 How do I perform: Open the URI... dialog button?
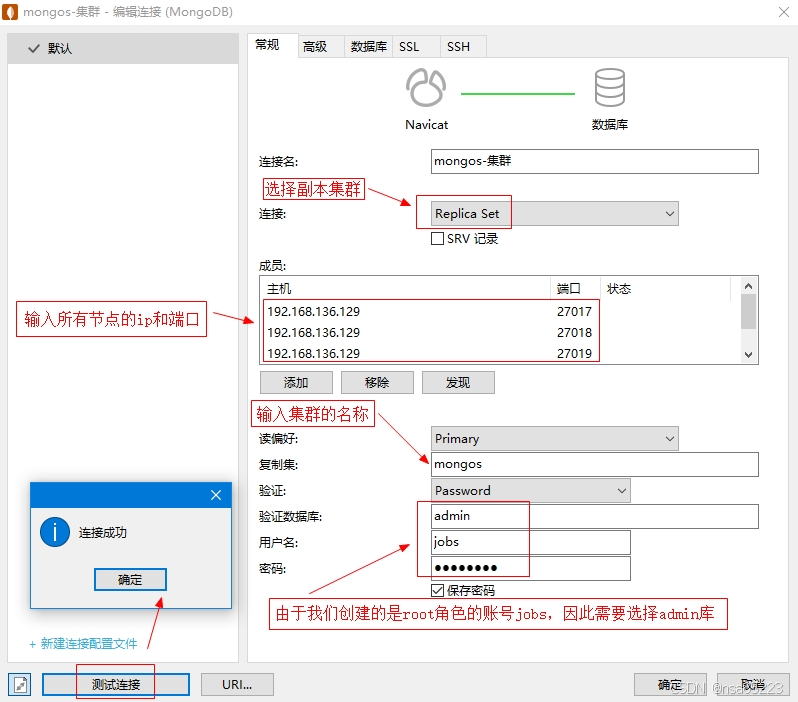tap(237, 685)
